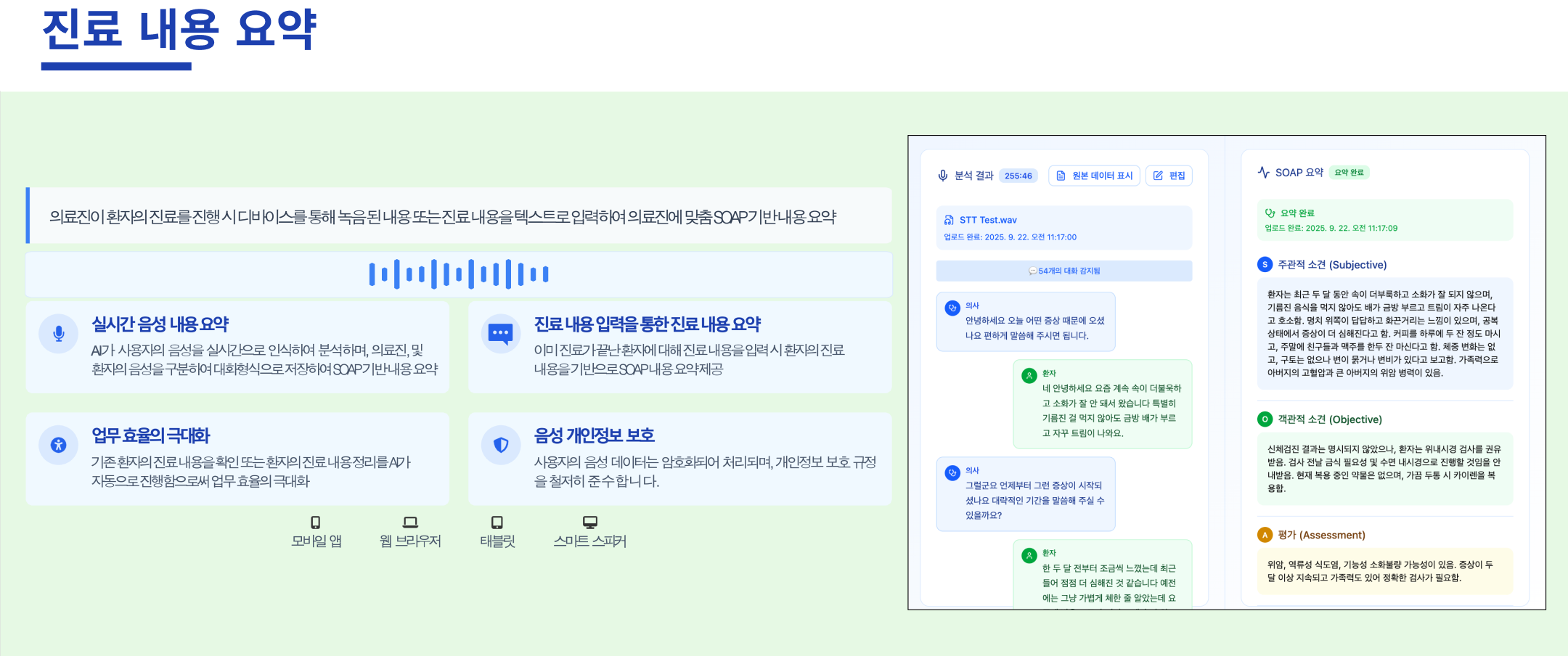Select the 평가 (Assessment) section header

pyautogui.click(x=1320, y=535)
